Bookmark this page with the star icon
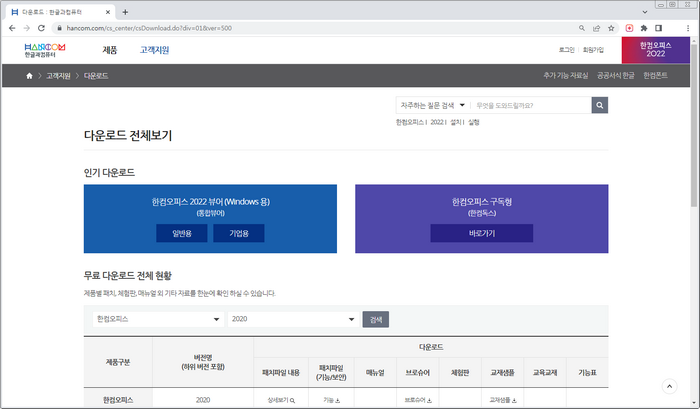700x409 pixels. click(611, 28)
